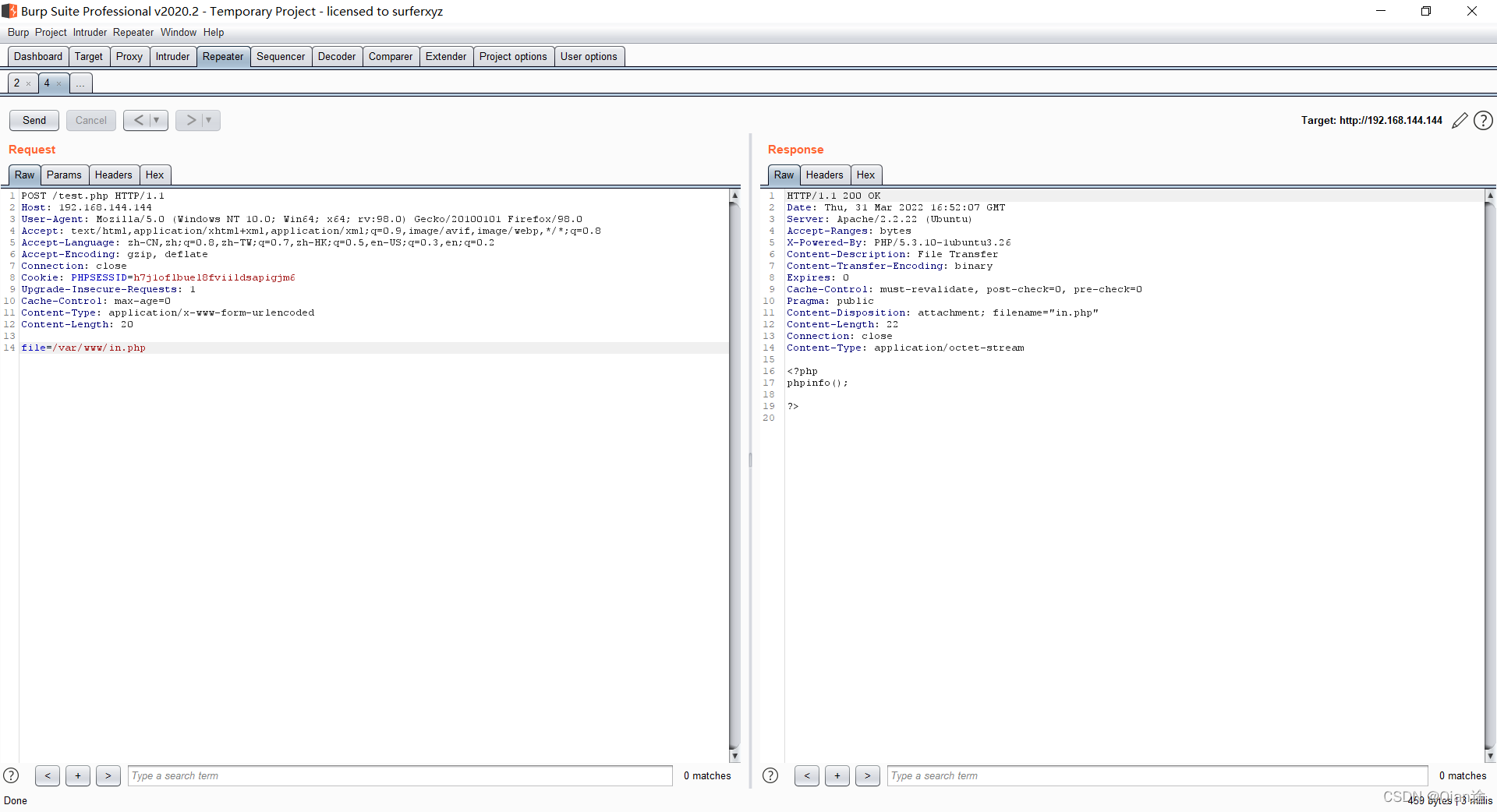Open the Window menu
Image resolution: width=1497 pixels, height=812 pixels.
pos(179,32)
